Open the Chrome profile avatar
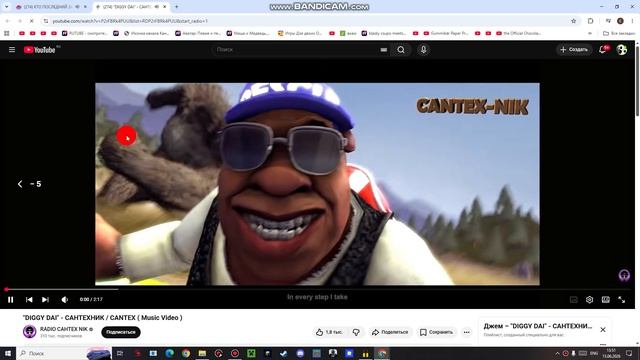The image size is (640, 360). point(620,21)
